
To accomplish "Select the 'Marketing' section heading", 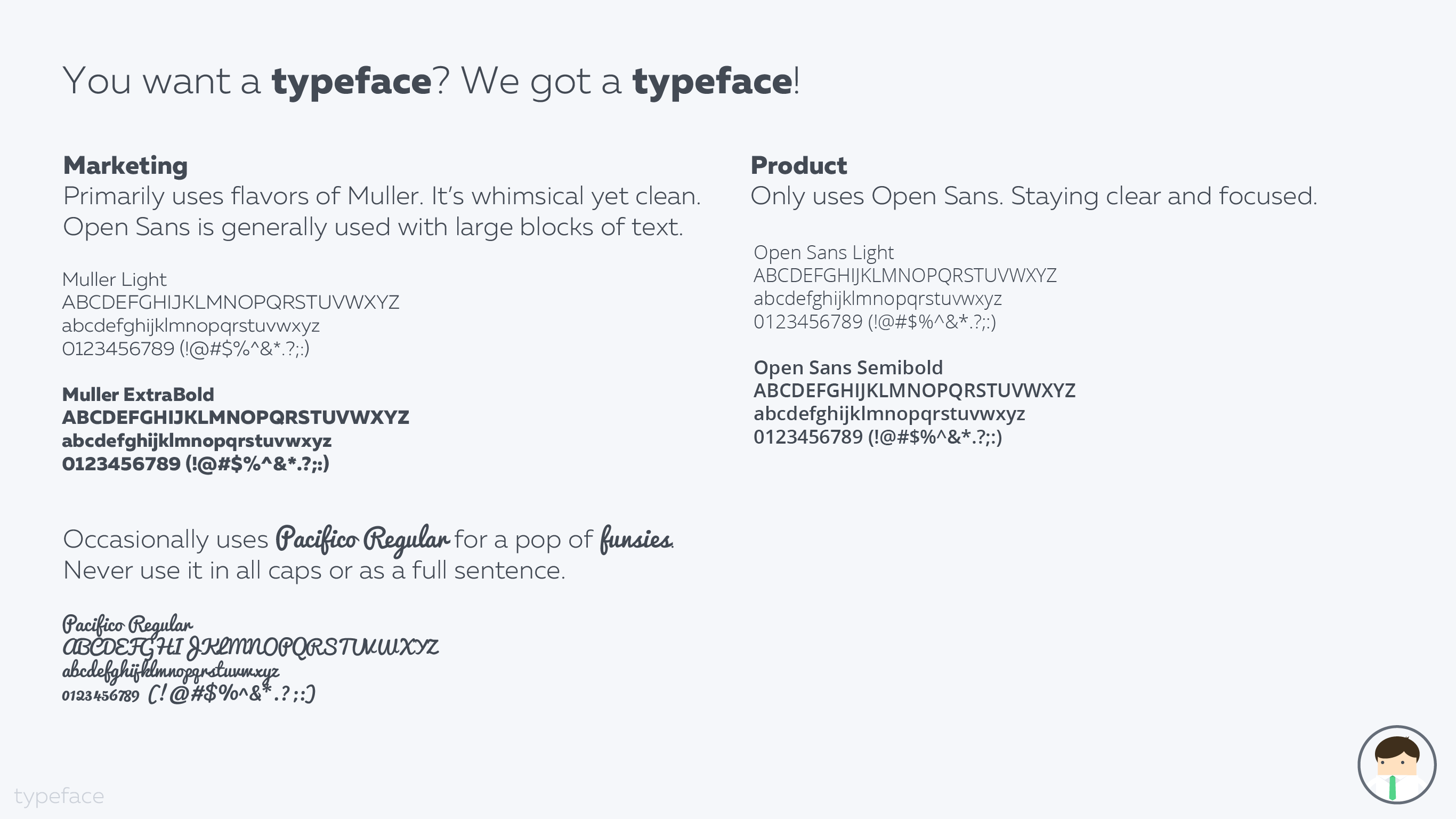I will [x=125, y=166].
